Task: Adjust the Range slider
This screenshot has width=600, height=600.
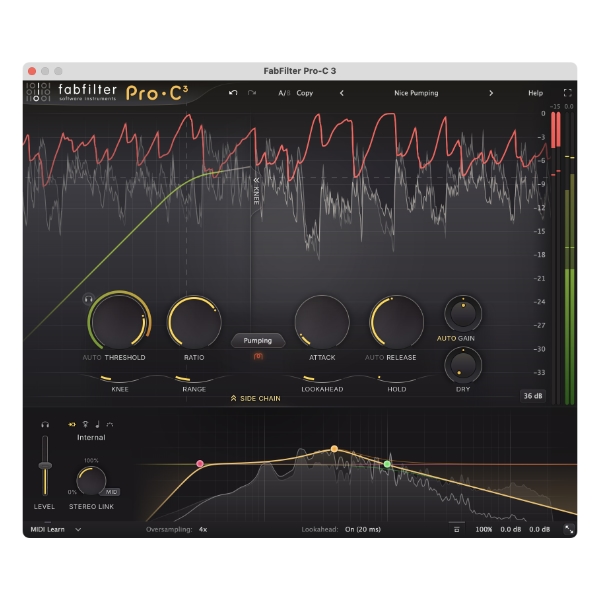Action: pyautogui.click(x=194, y=379)
